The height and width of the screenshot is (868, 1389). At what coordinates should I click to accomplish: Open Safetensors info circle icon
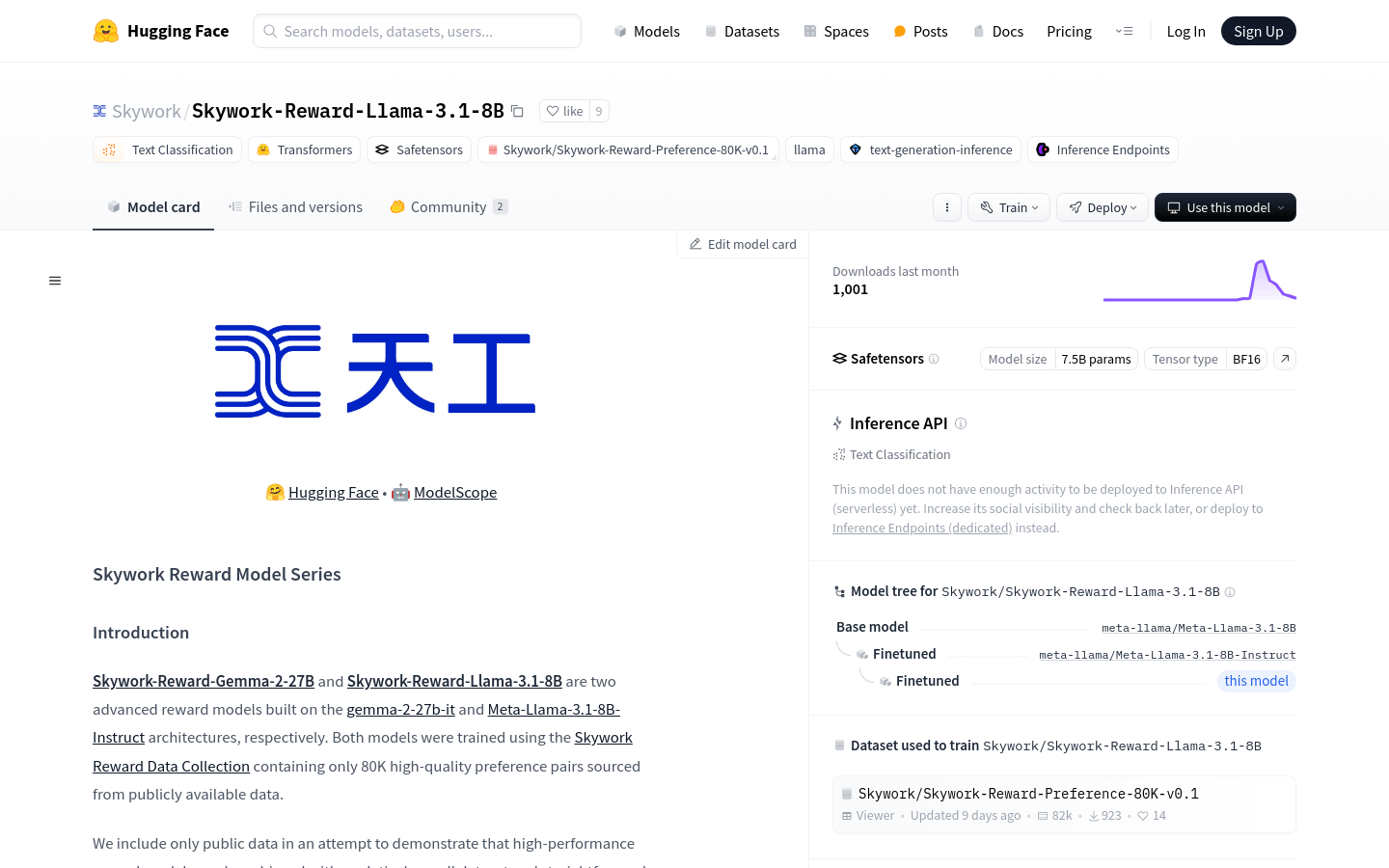pyautogui.click(x=934, y=359)
